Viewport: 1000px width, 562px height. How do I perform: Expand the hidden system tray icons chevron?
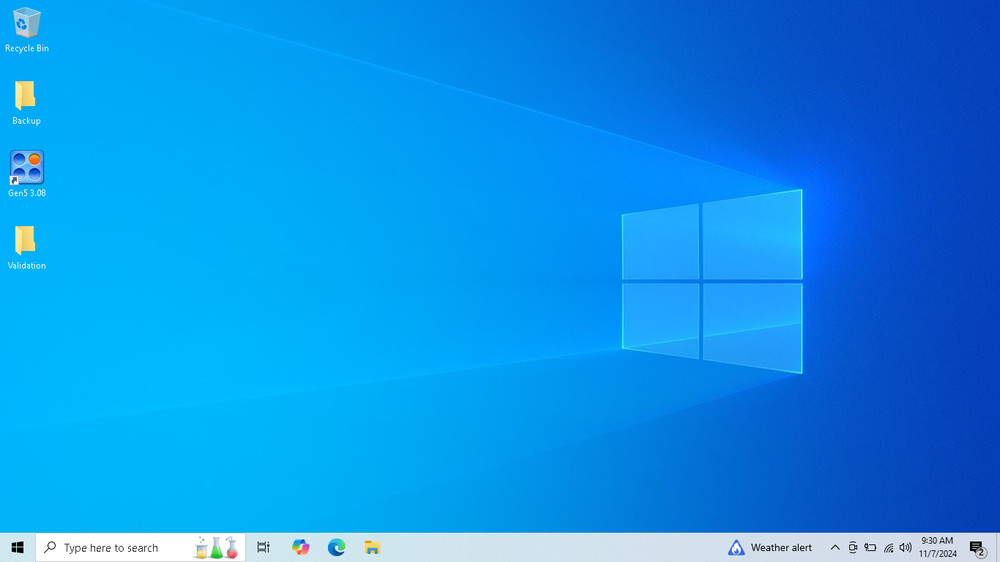[x=835, y=547]
